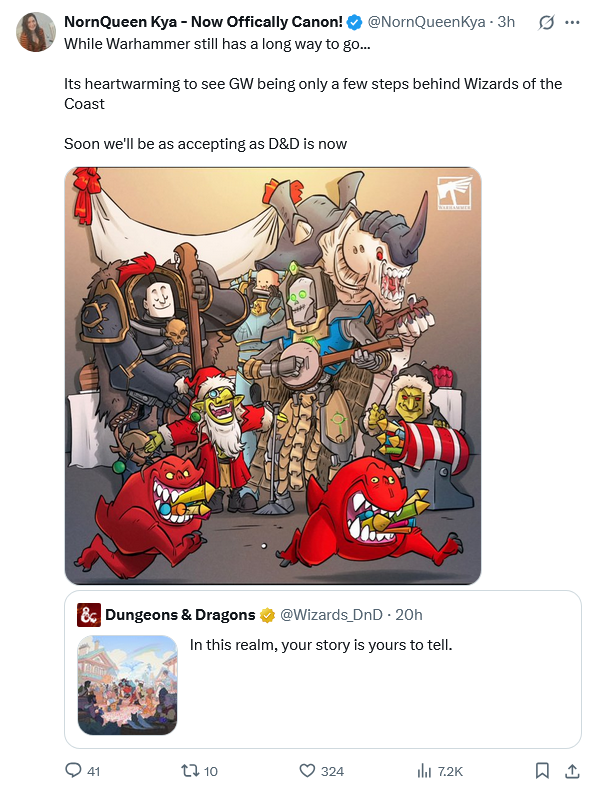
Task: View the quoted D&D artwork thumbnail
Action: coord(127,685)
